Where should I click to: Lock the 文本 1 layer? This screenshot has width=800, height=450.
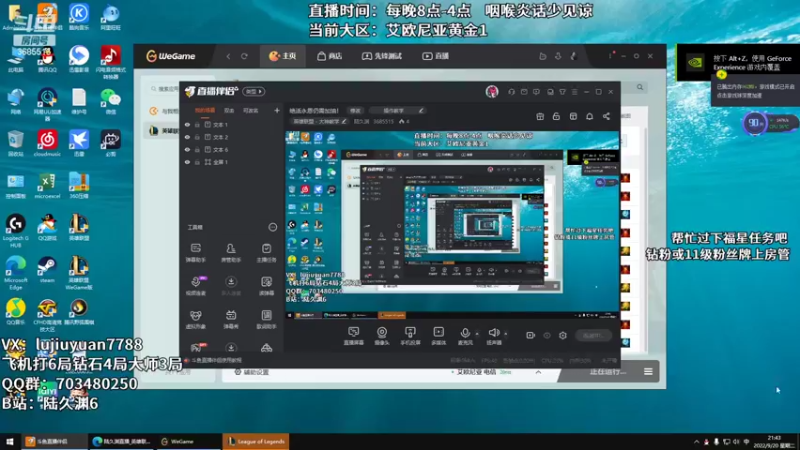pos(197,124)
